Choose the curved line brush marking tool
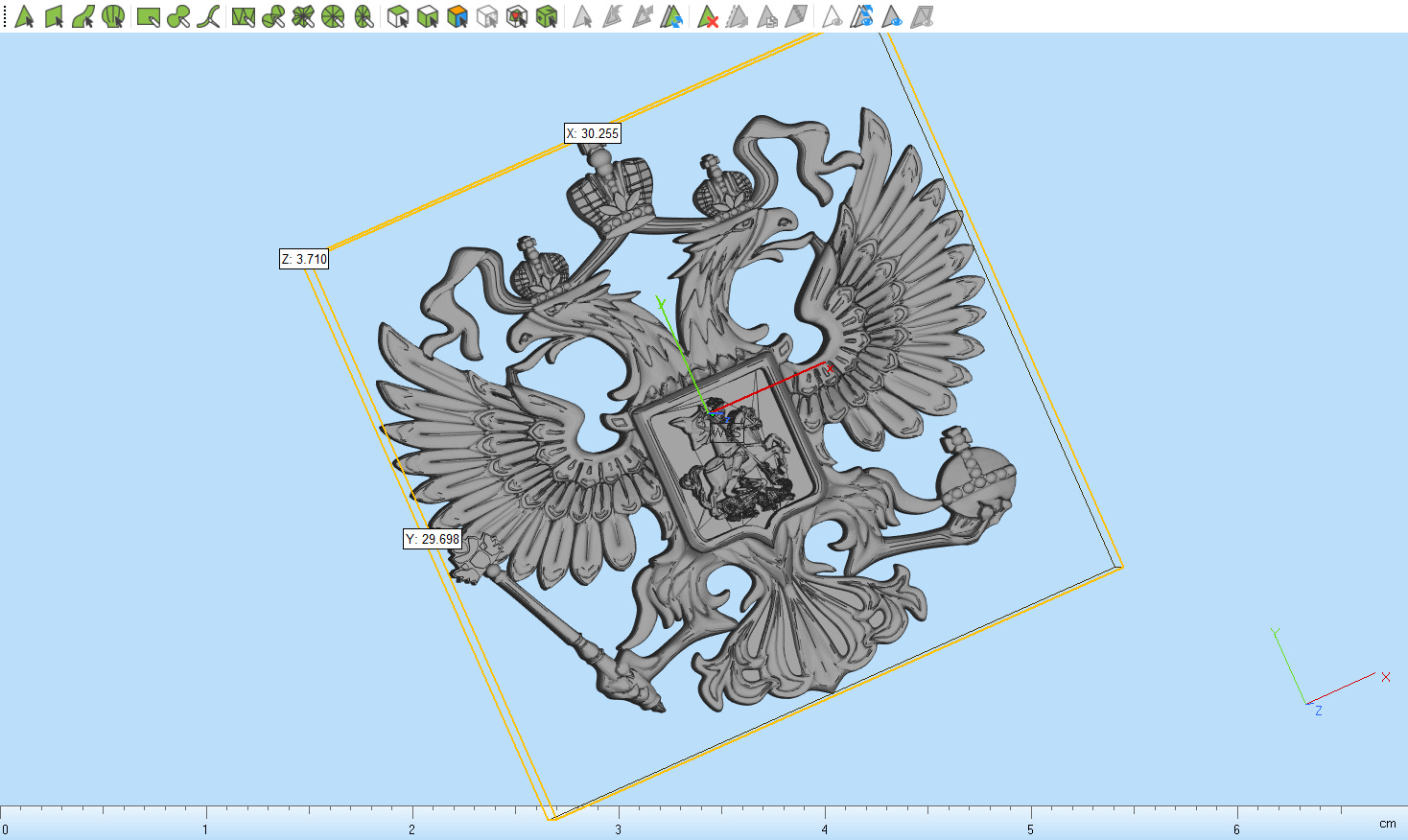This screenshot has height=840, width=1408. 208,16
